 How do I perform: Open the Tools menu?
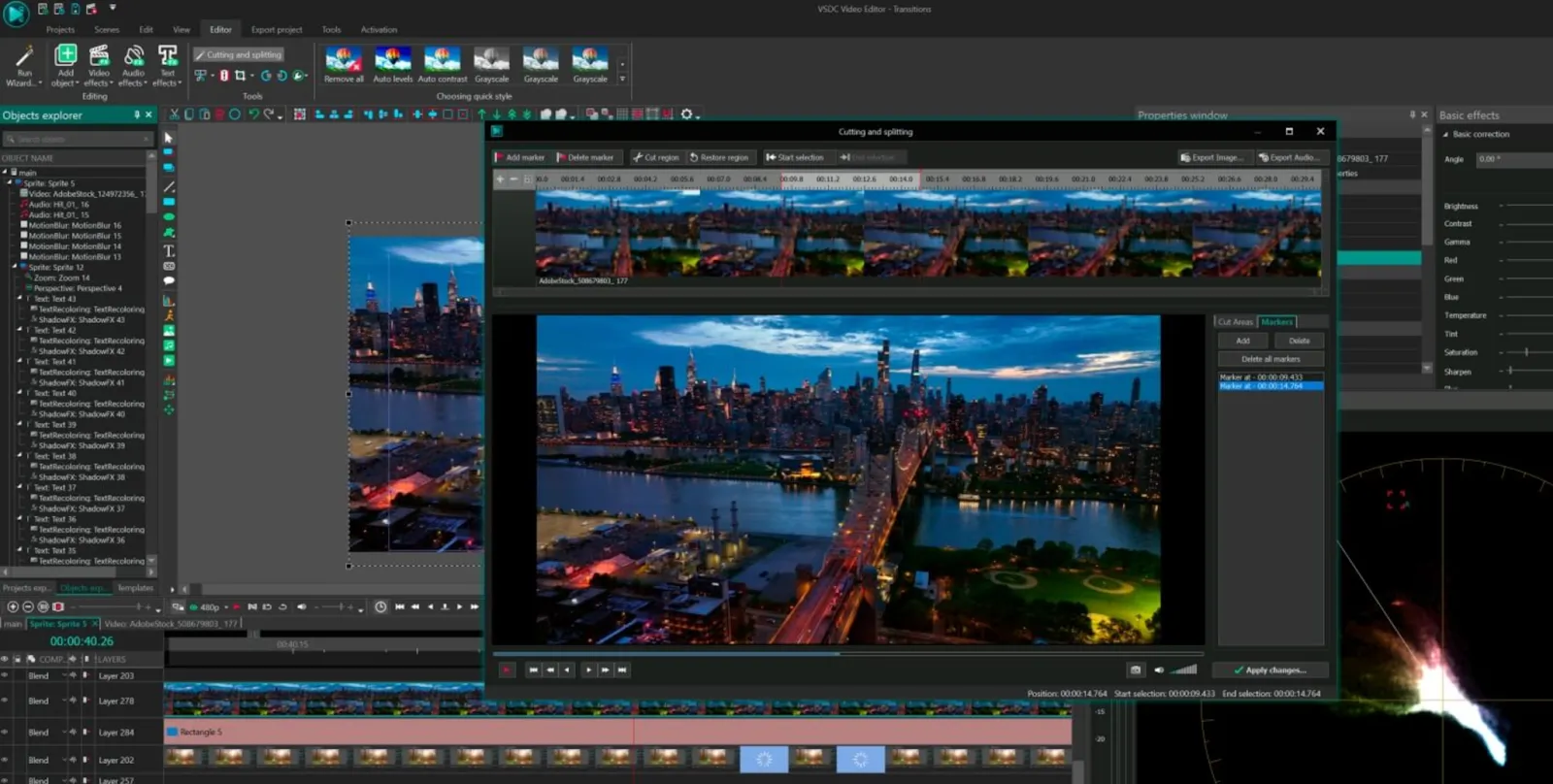click(x=331, y=30)
